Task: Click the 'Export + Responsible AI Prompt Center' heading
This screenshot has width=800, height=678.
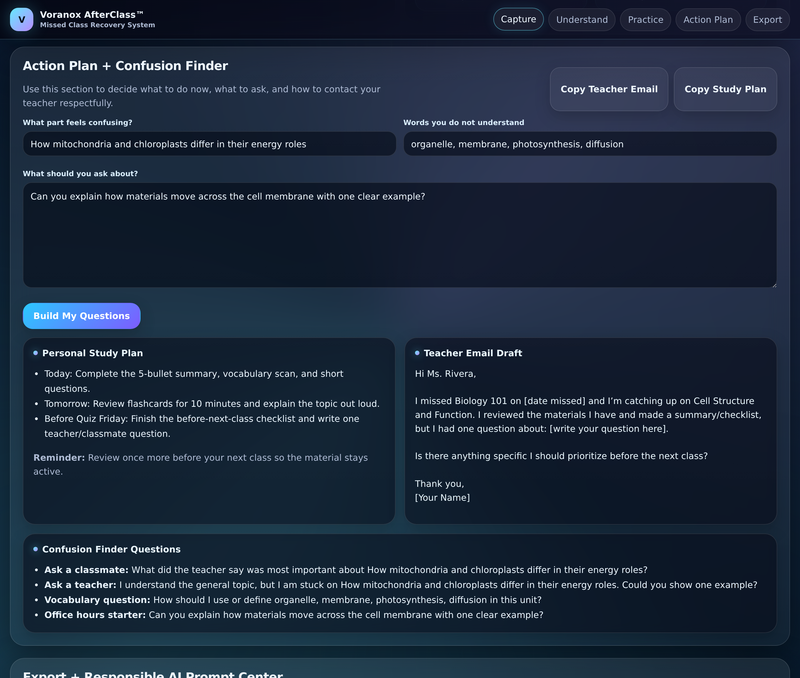Action: [x=153, y=674]
